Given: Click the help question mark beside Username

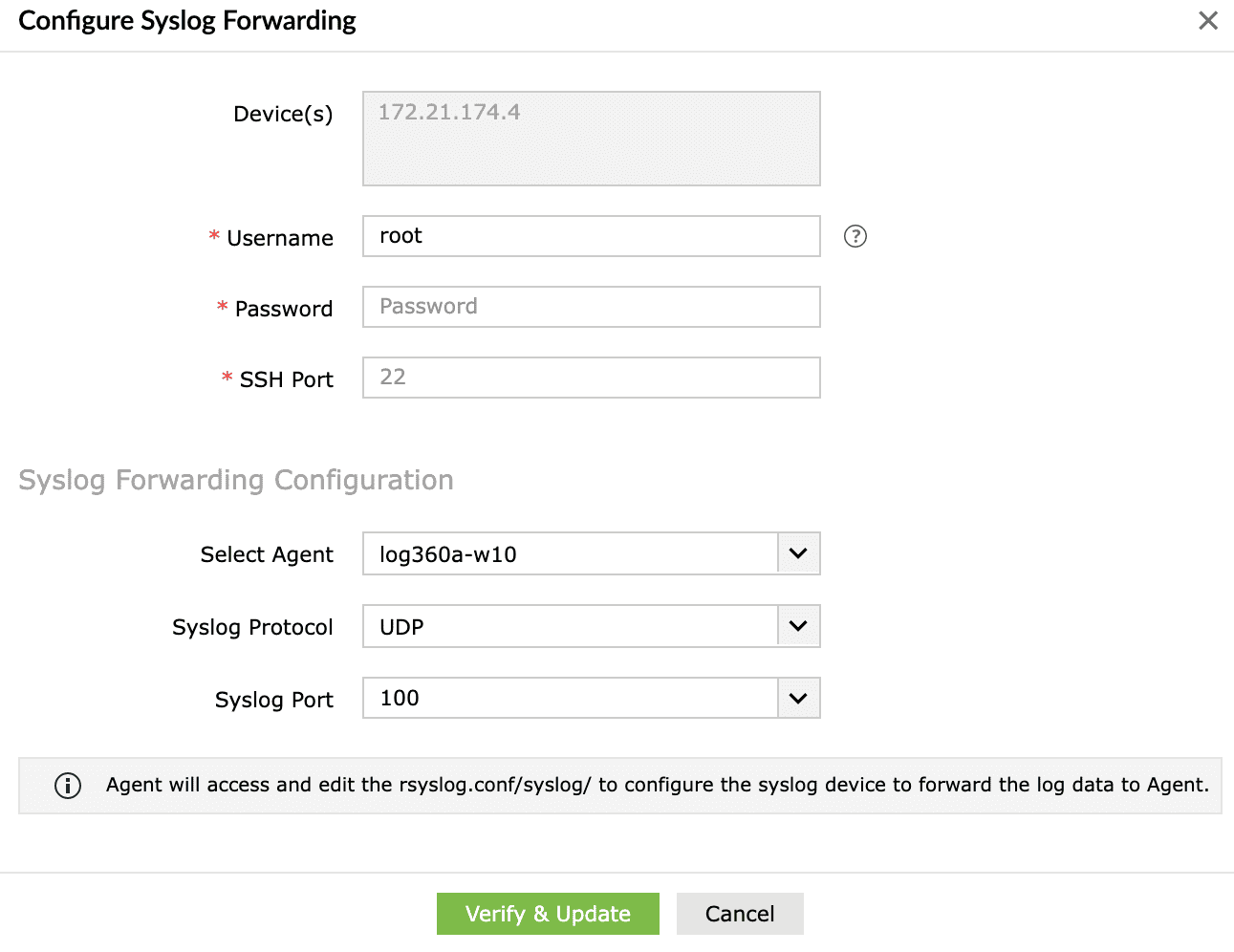Looking at the screenshot, I should coord(855,236).
